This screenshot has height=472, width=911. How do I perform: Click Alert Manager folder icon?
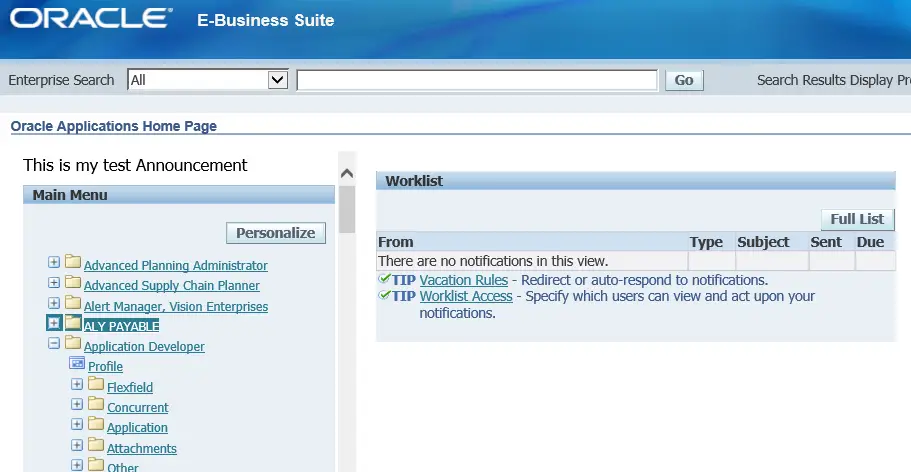[x=73, y=302]
